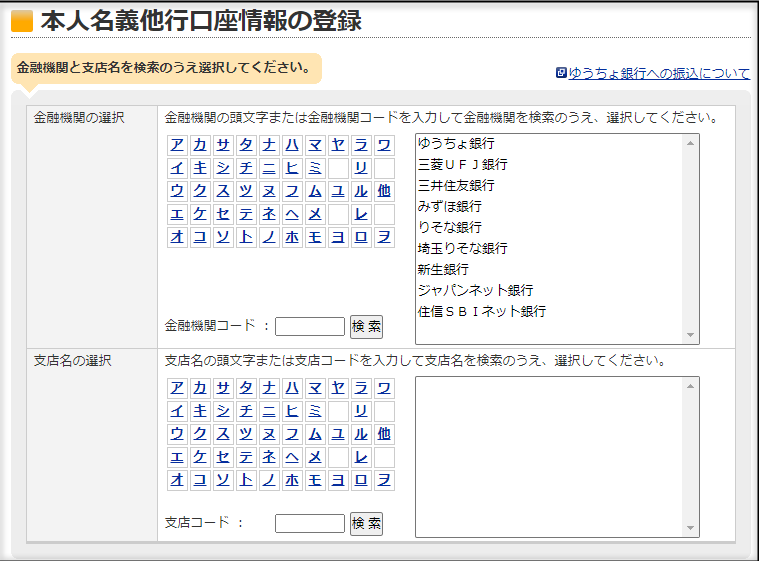The image size is (759, 561).
Task: Select kana ホ in the branch kana grid
Action: (x=292, y=480)
